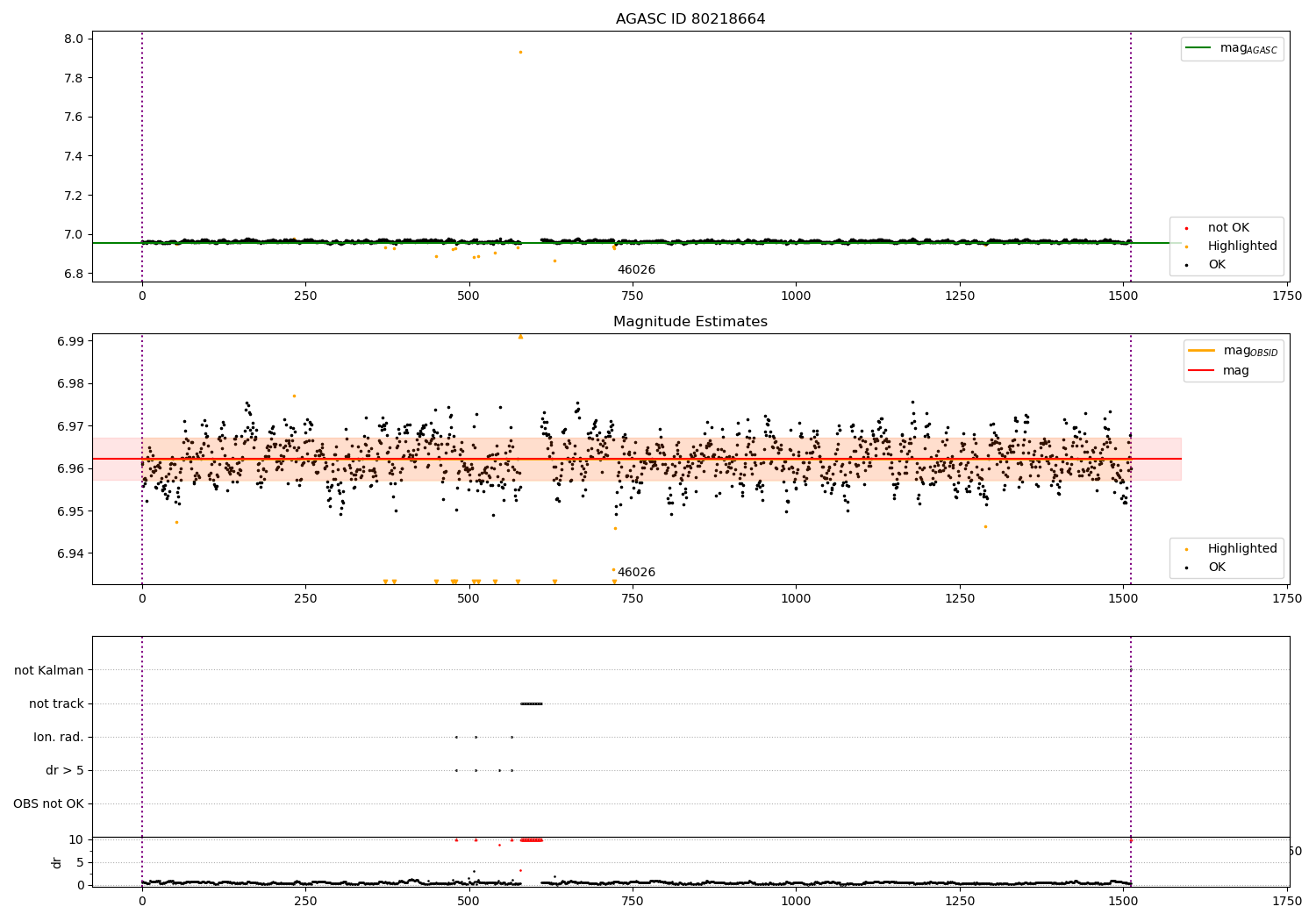Click the 6.96 y-axis tick label

tap(70, 468)
